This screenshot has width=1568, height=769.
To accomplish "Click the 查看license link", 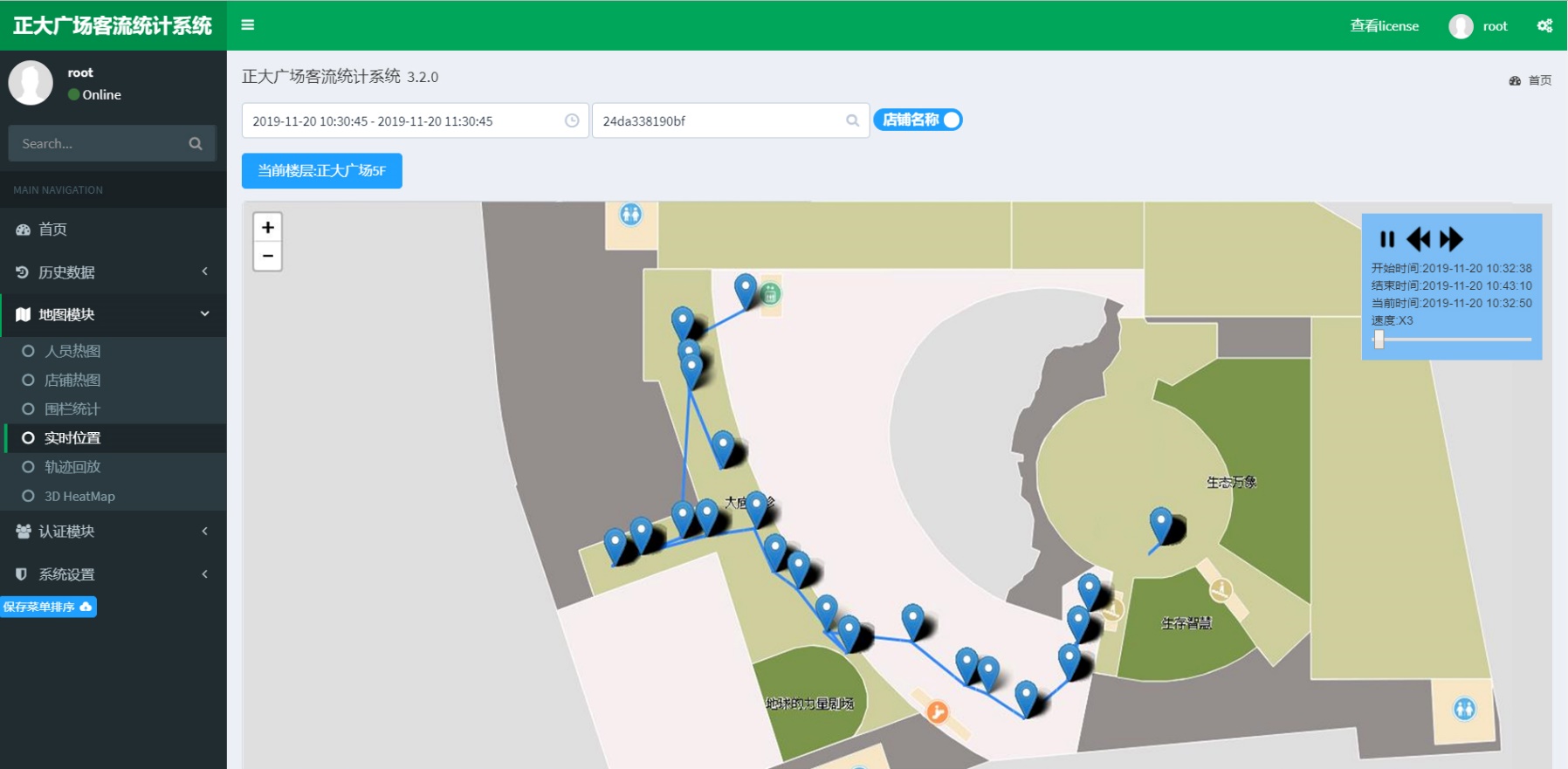I will [1385, 26].
